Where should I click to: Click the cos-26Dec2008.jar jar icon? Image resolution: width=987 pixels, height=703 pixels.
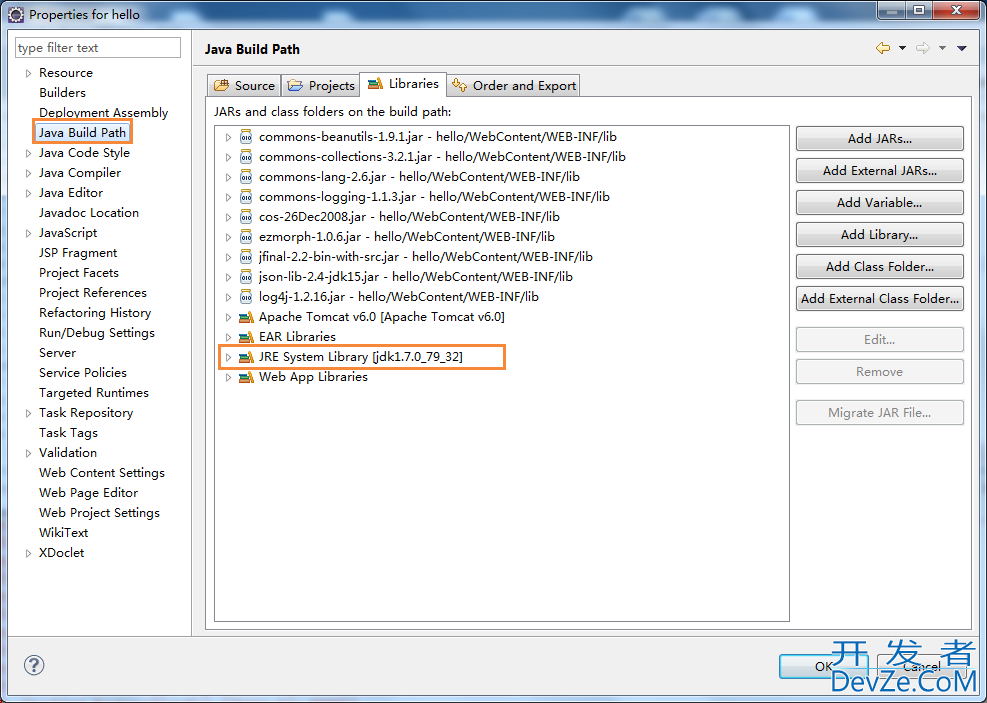click(x=246, y=217)
